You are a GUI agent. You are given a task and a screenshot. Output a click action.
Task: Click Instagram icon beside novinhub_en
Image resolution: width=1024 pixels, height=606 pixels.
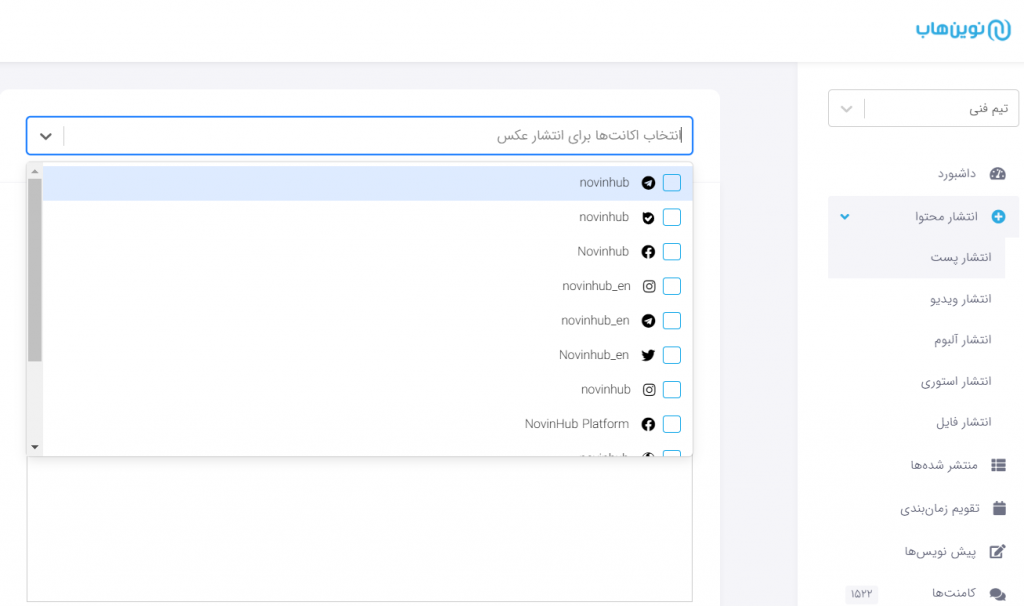coord(648,287)
